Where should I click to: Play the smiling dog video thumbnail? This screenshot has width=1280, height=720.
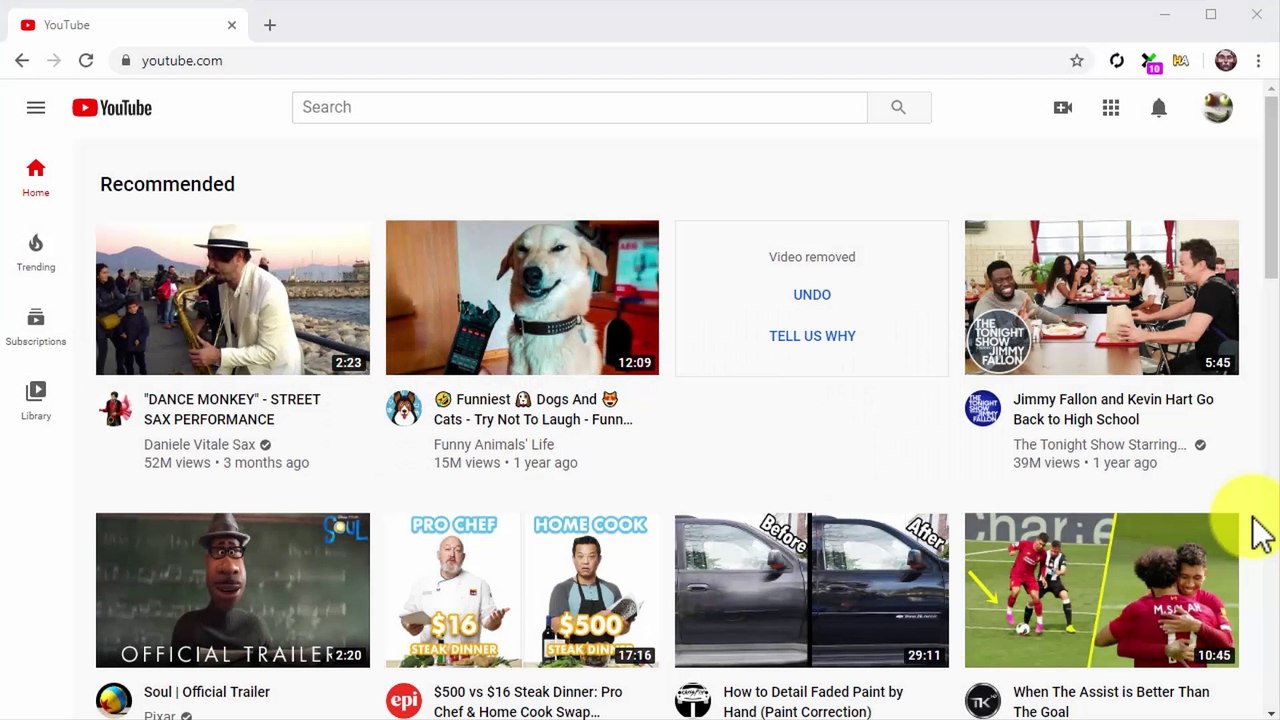(x=522, y=298)
